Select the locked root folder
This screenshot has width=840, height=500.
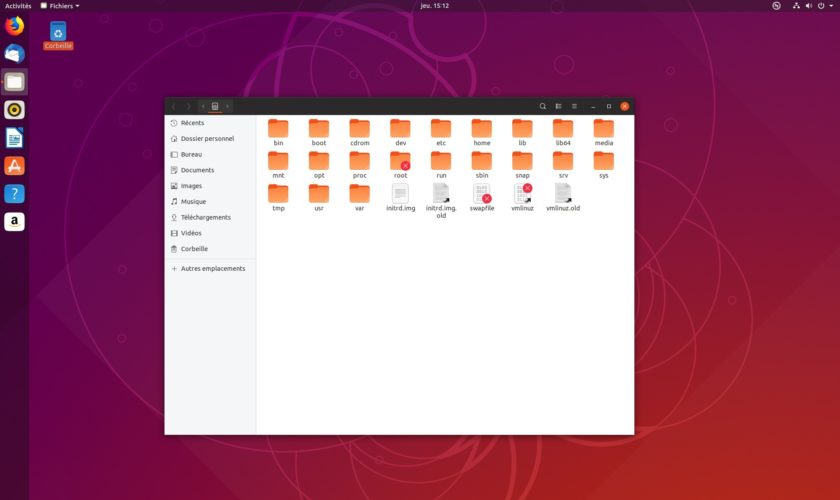[x=400, y=162]
